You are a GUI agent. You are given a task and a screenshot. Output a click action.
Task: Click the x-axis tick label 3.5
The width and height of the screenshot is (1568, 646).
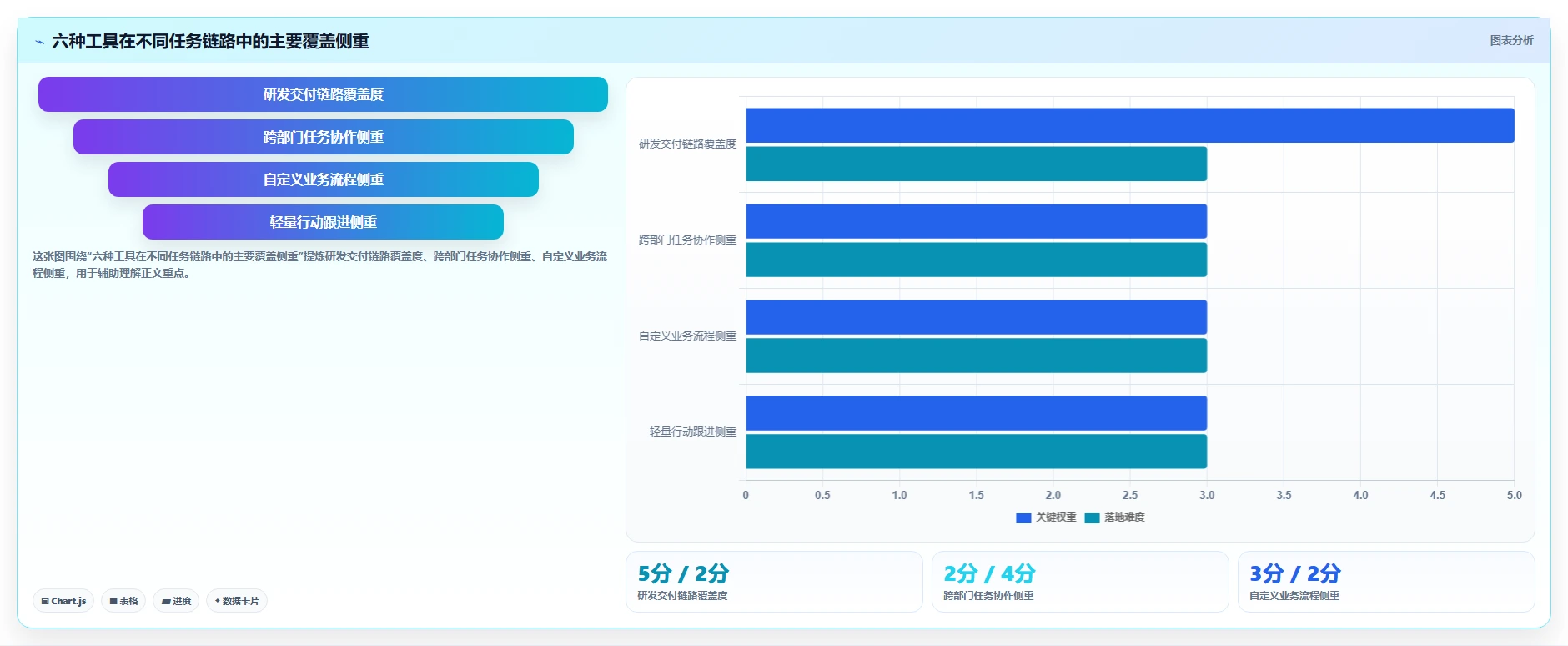coord(1284,495)
